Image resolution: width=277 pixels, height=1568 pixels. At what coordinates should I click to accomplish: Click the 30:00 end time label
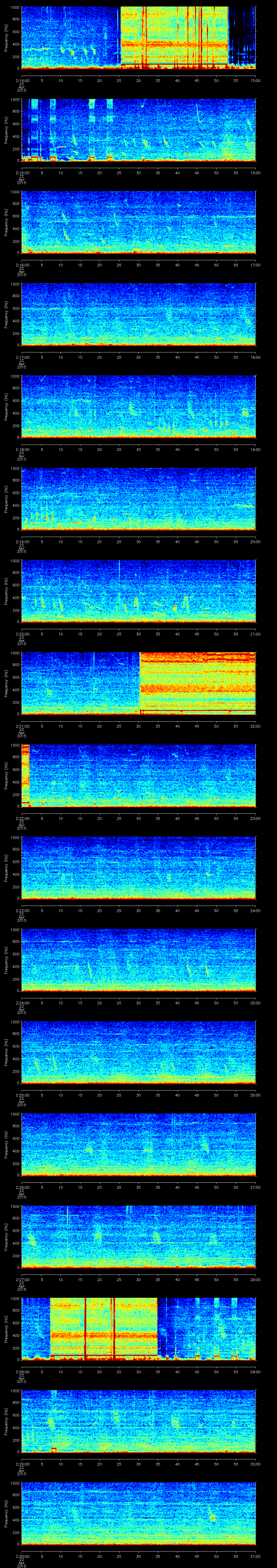click(255, 1464)
